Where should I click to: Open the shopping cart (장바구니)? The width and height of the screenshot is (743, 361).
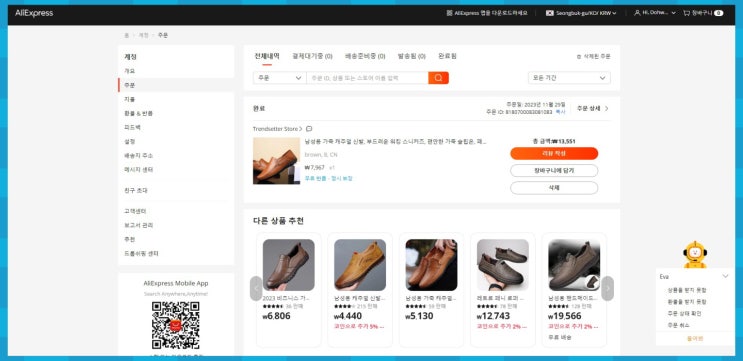pos(703,13)
